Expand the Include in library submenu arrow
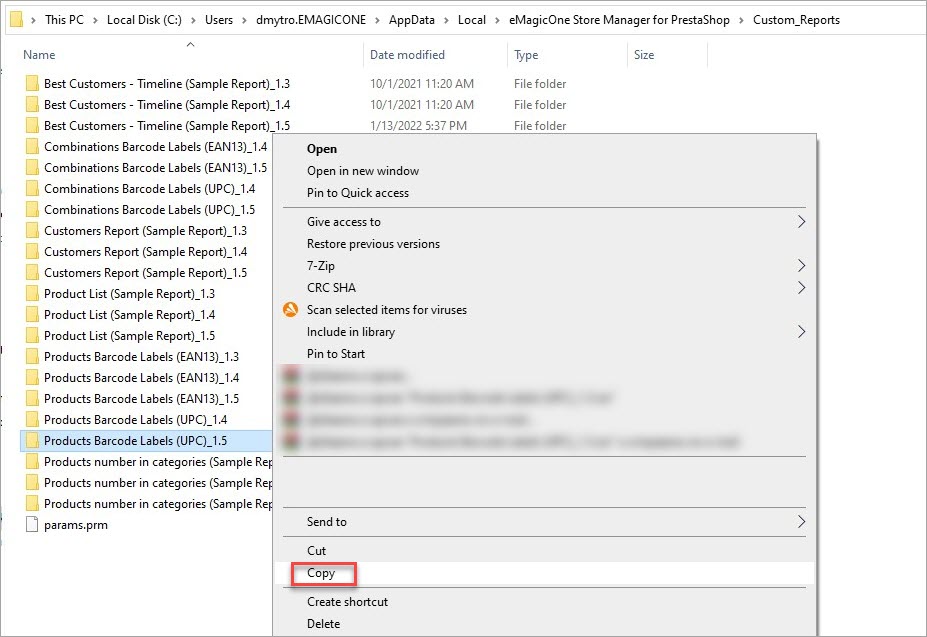The image size is (927, 637). (801, 332)
